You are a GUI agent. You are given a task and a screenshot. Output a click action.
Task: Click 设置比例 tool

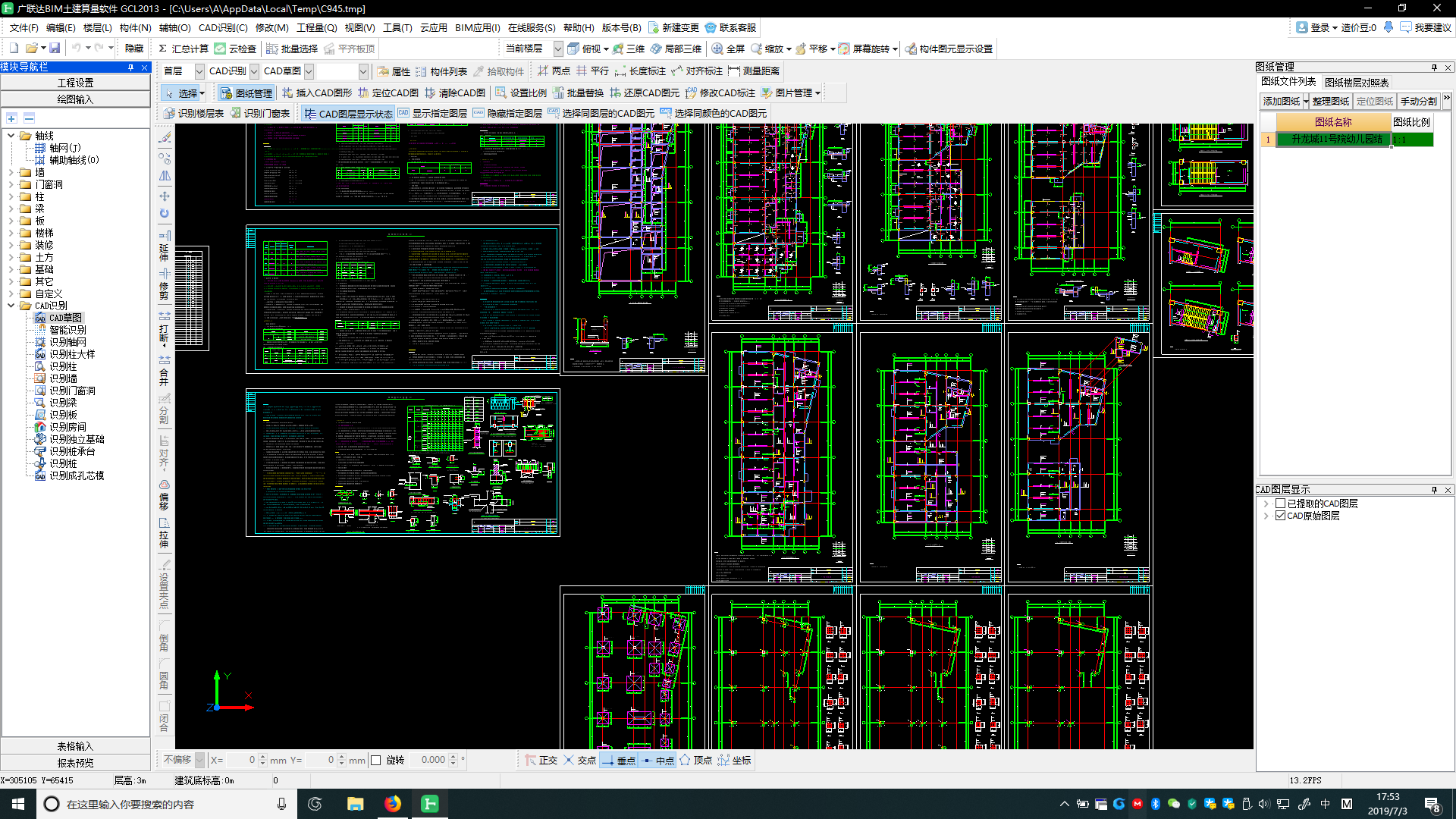tap(521, 93)
